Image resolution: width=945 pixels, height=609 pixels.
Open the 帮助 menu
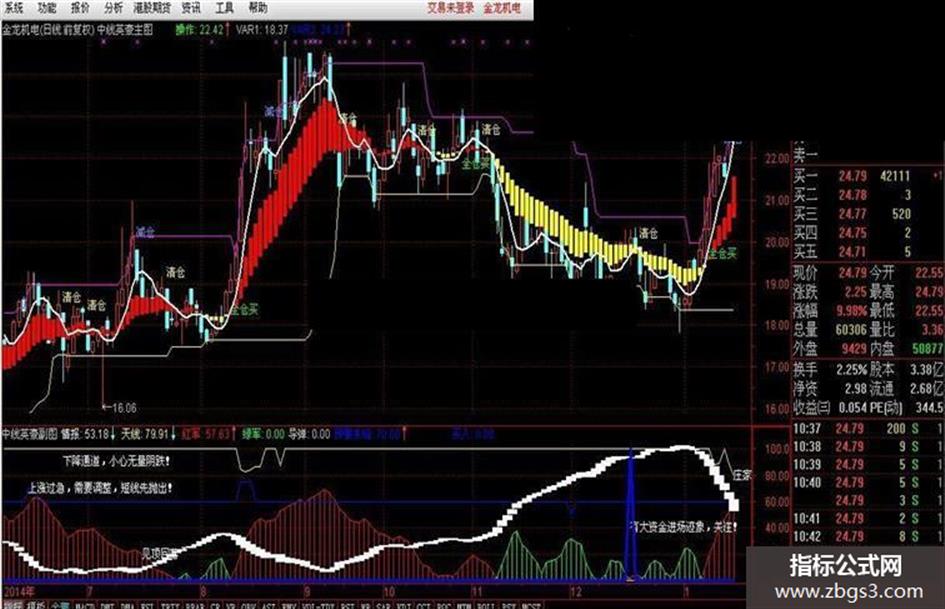tap(257, 8)
